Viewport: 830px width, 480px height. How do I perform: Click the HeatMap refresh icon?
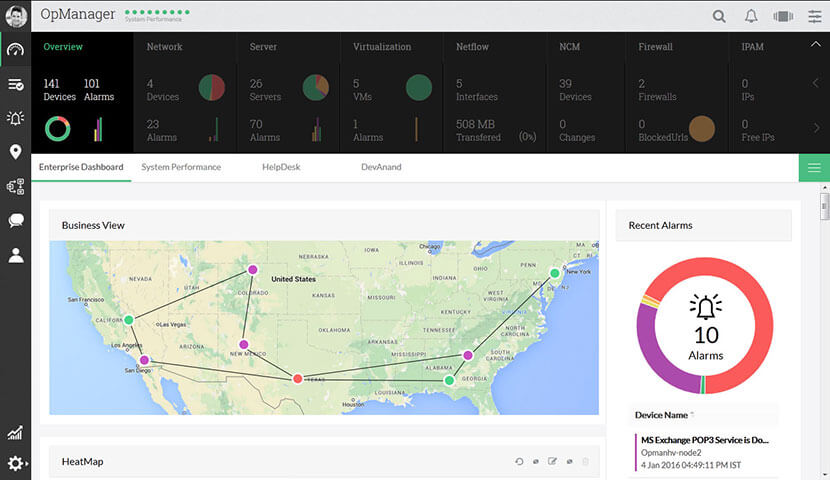point(519,461)
